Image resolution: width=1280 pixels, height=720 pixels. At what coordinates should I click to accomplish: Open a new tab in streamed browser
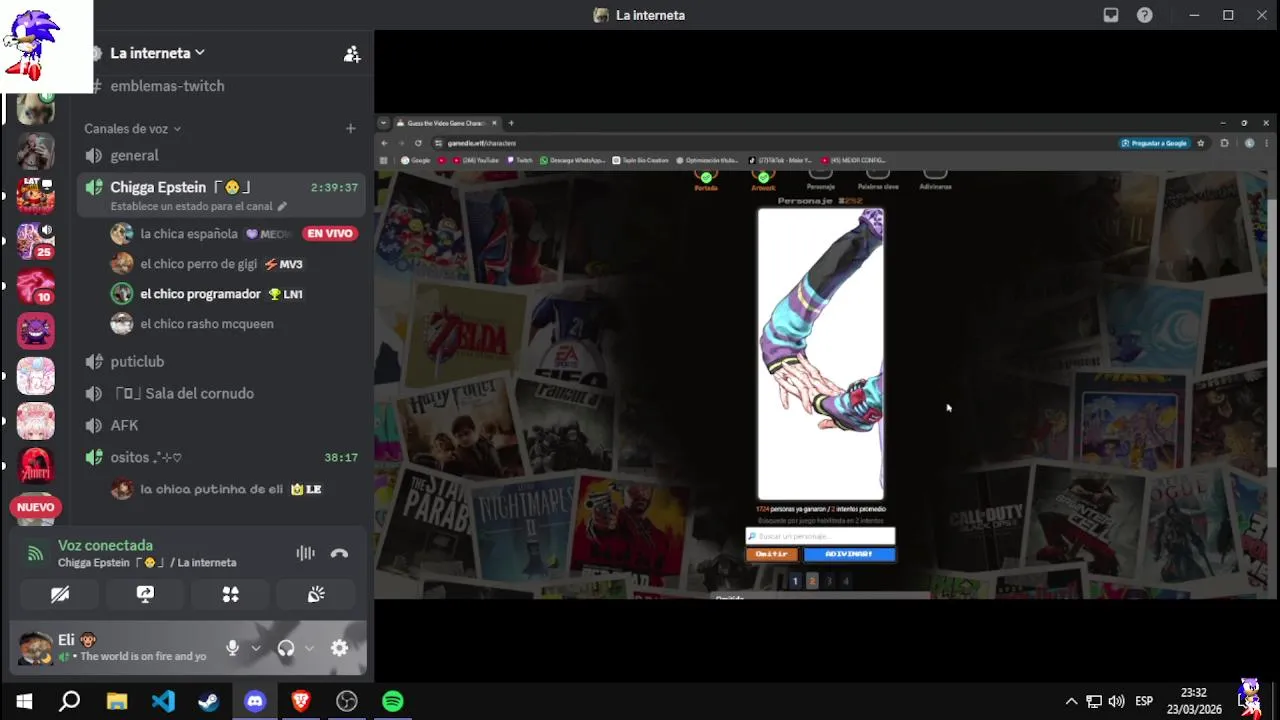pyautogui.click(x=511, y=123)
